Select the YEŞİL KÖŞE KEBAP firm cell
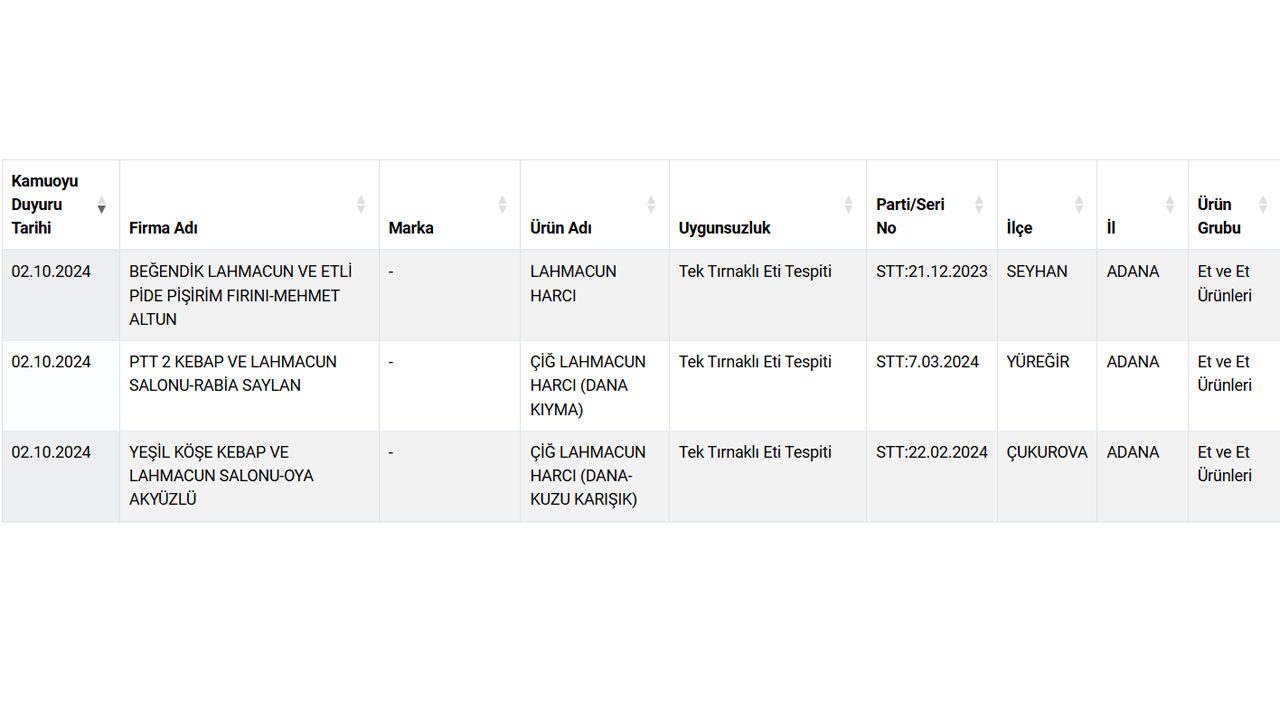This screenshot has height=720, width=1280. tap(221, 475)
